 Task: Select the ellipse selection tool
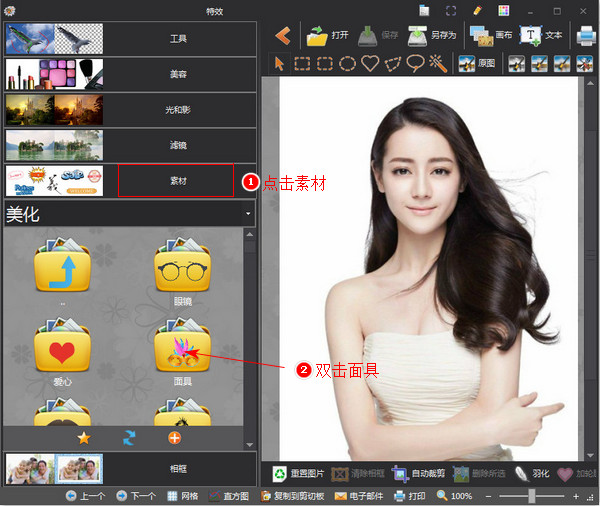(347, 64)
